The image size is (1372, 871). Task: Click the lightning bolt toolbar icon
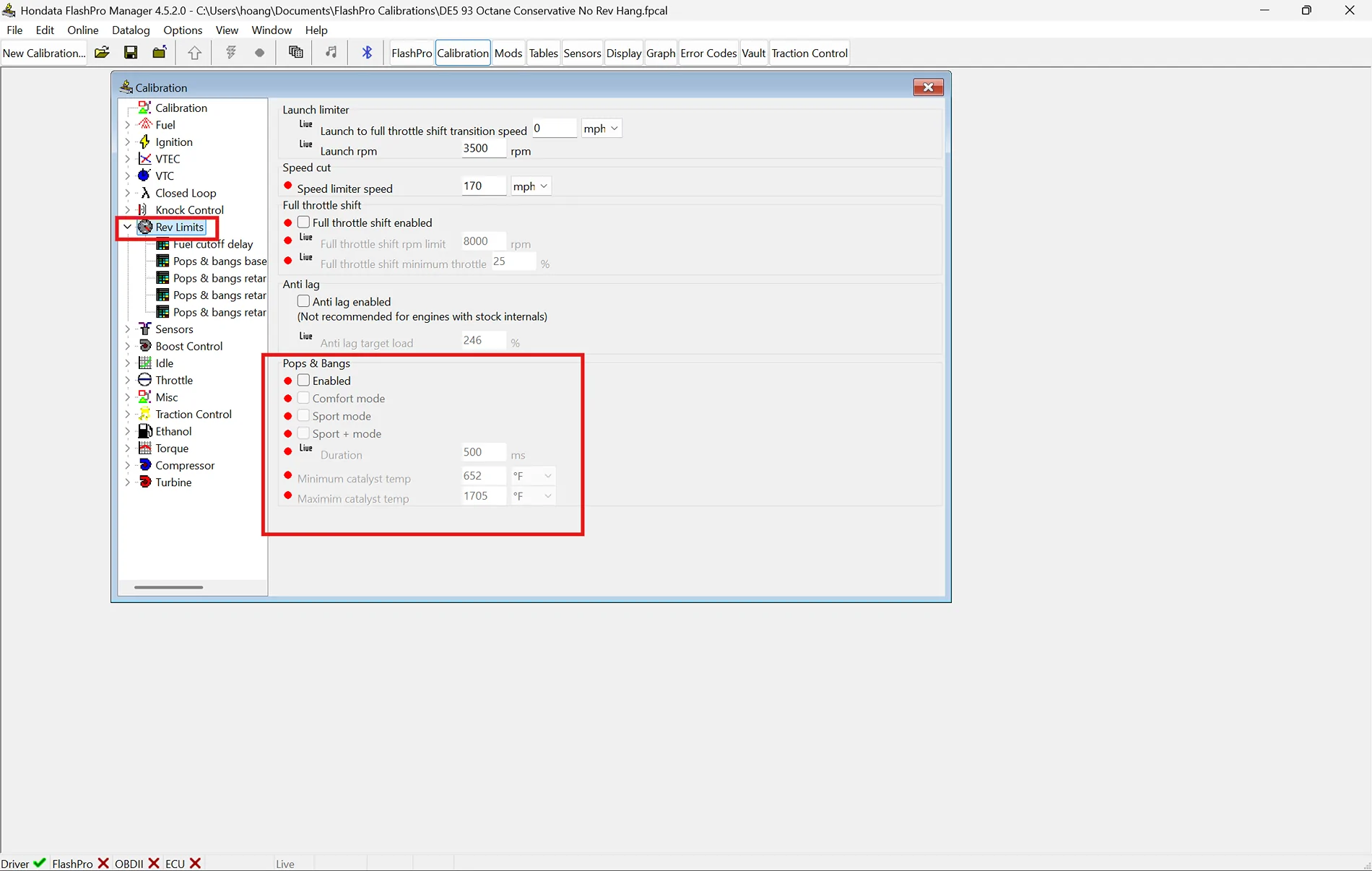(x=231, y=53)
